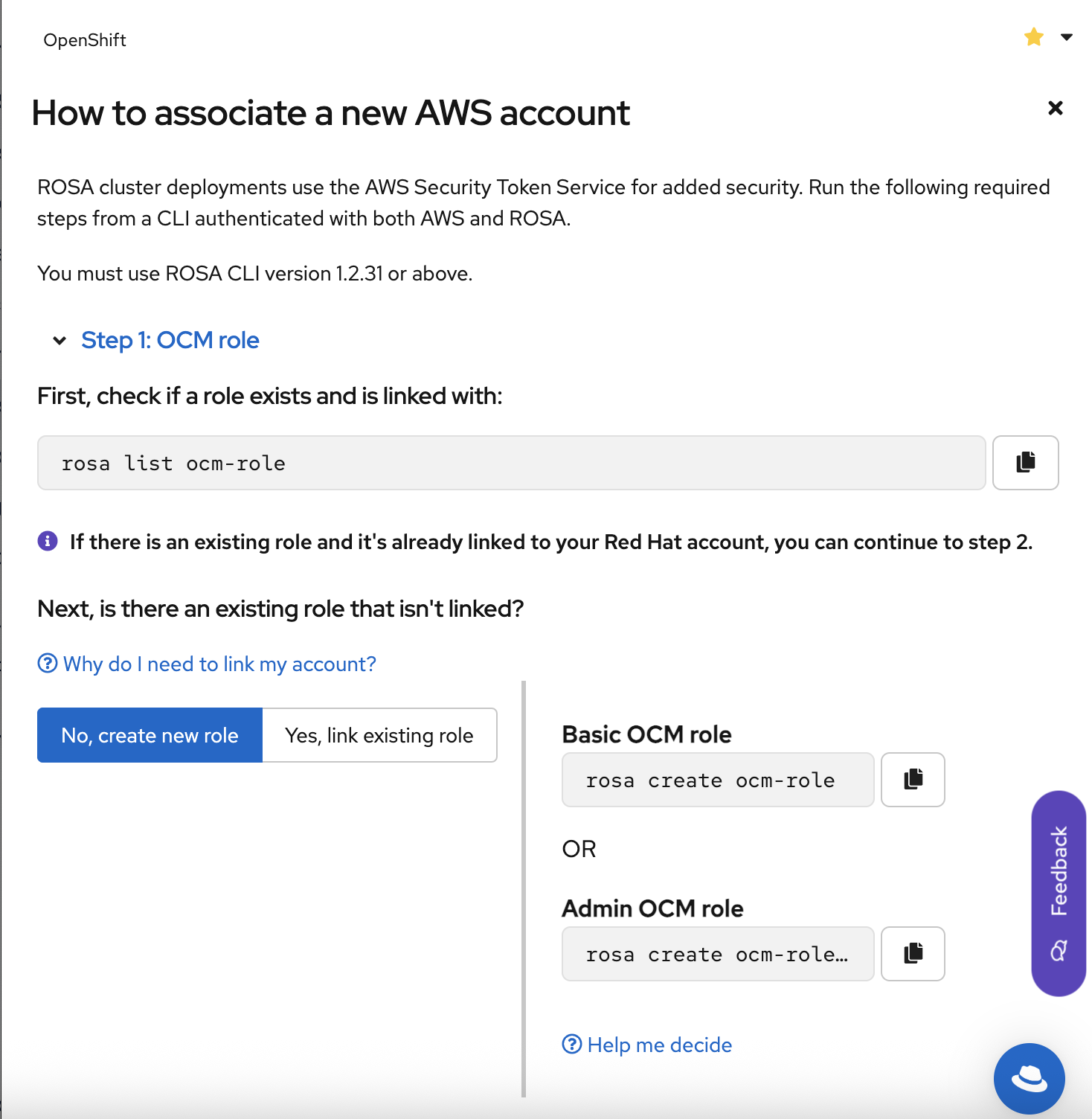Copy the Admin OCM role command
Image resolution: width=1092 pixels, height=1119 pixels.
point(913,954)
